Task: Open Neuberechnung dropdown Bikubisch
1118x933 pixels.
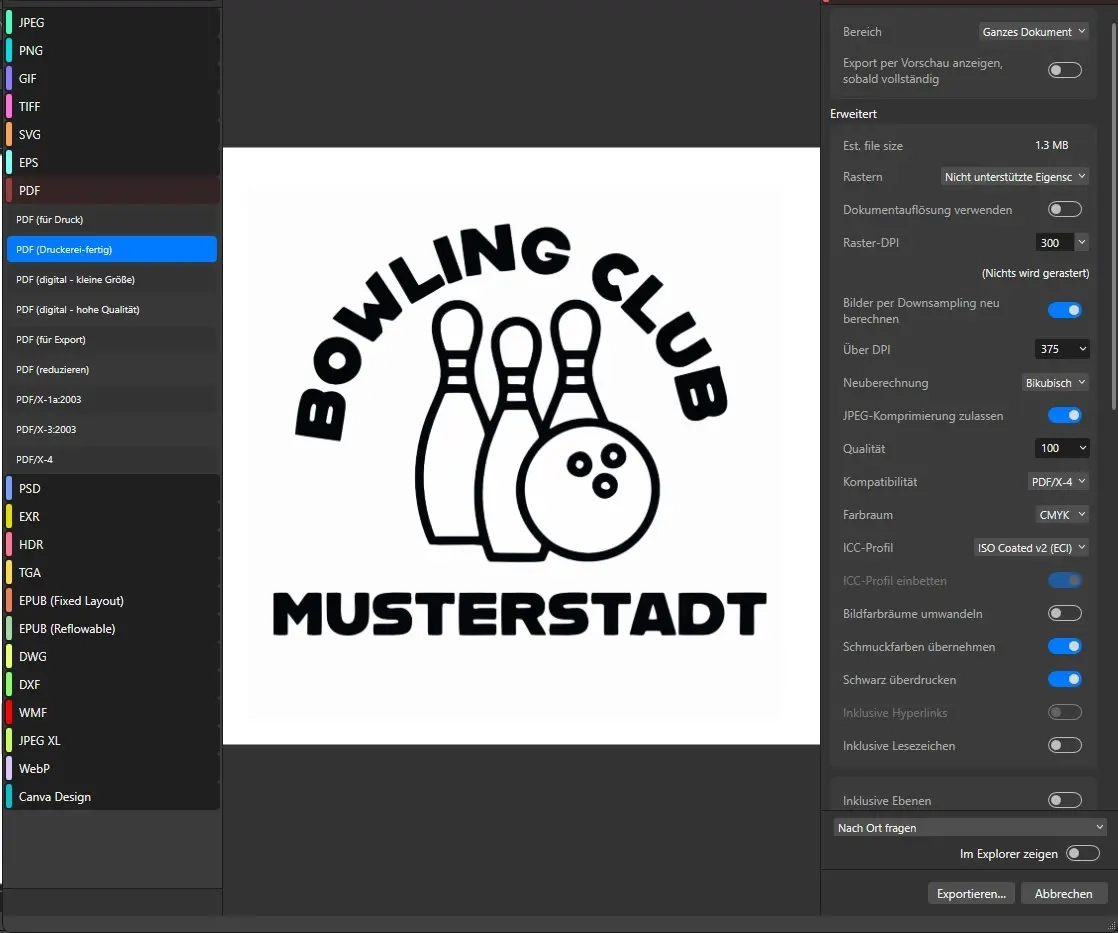Action: [x=1055, y=383]
